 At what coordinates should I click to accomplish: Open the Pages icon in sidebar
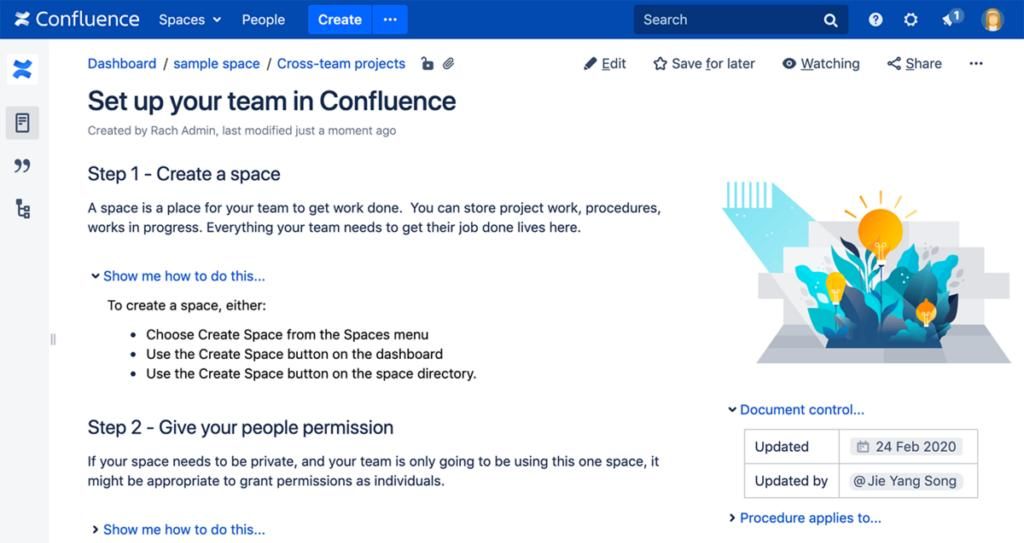22,123
